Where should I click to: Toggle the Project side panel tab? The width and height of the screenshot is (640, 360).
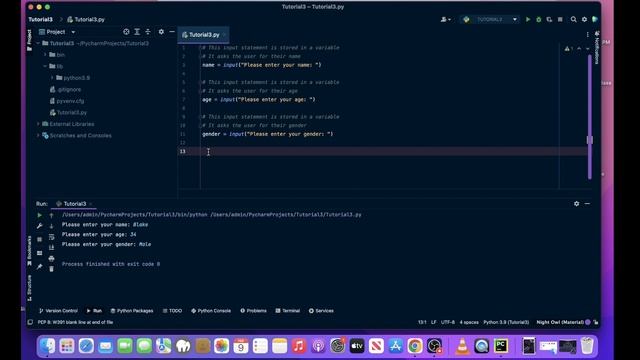(x=29, y=40)
